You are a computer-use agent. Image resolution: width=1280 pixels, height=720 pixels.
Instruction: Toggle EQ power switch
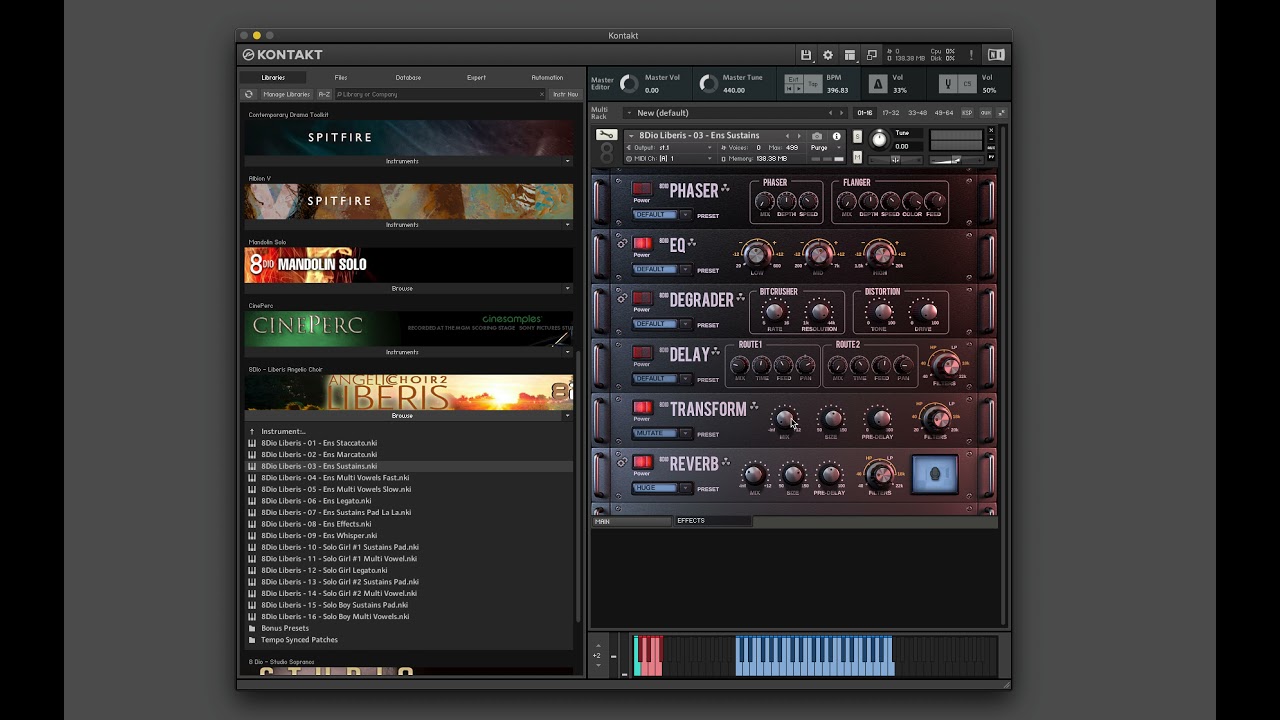(x=642, y=244)
